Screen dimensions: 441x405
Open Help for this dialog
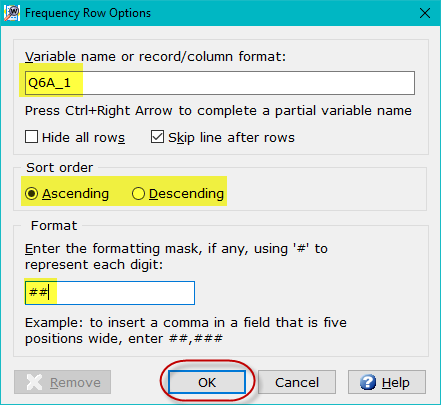[x=387, y=382]
